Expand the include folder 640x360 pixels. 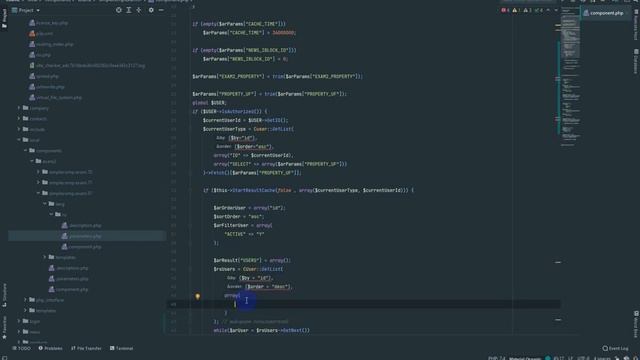click(x=19, y=129)
